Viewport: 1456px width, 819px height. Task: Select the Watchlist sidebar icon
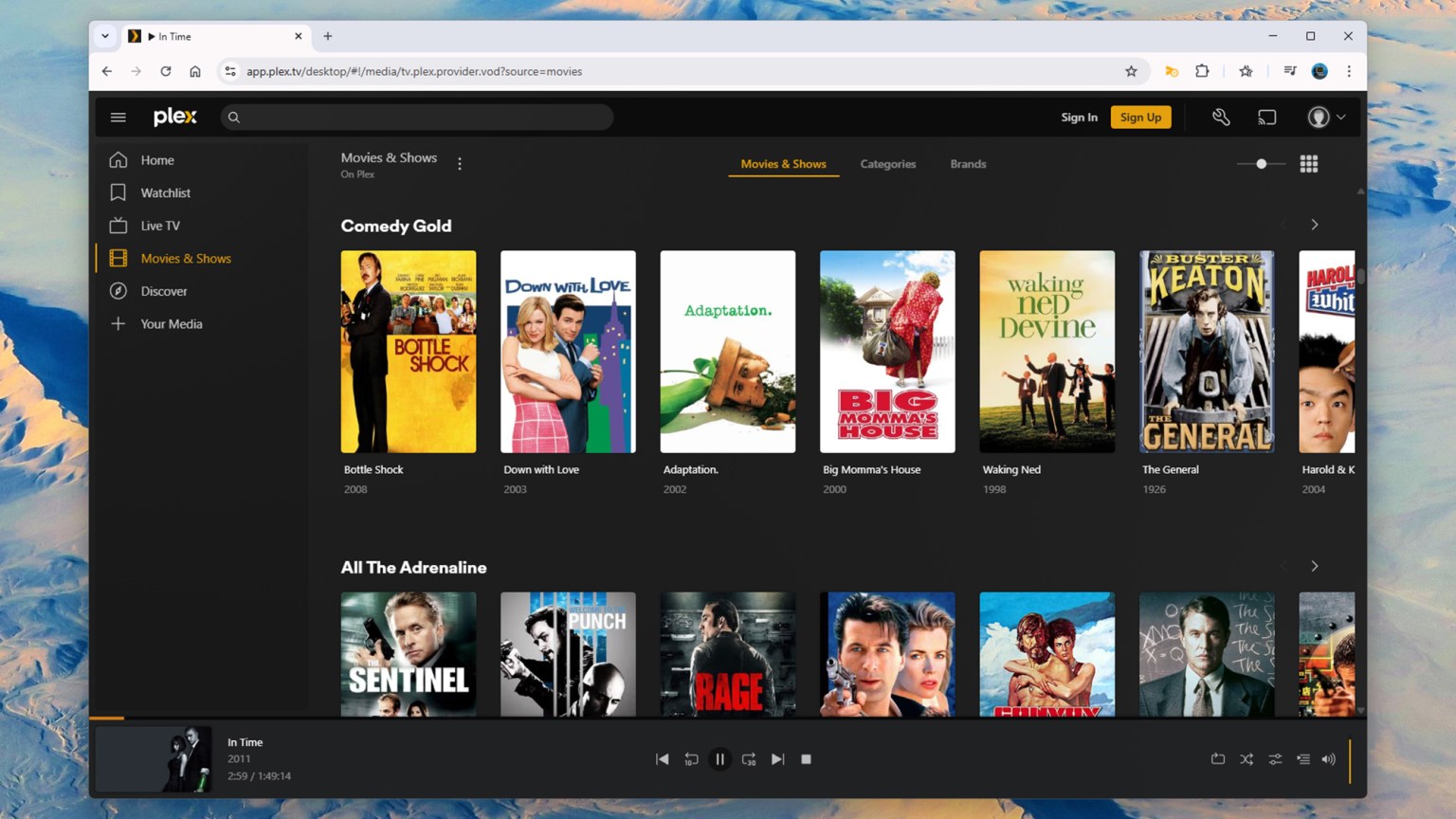click(118, 192)
